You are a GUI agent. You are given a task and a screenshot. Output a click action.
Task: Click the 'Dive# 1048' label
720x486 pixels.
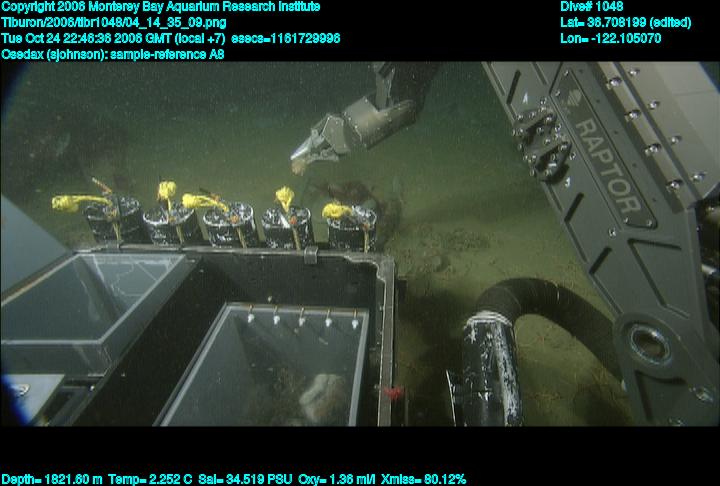[x=591, y=7]
